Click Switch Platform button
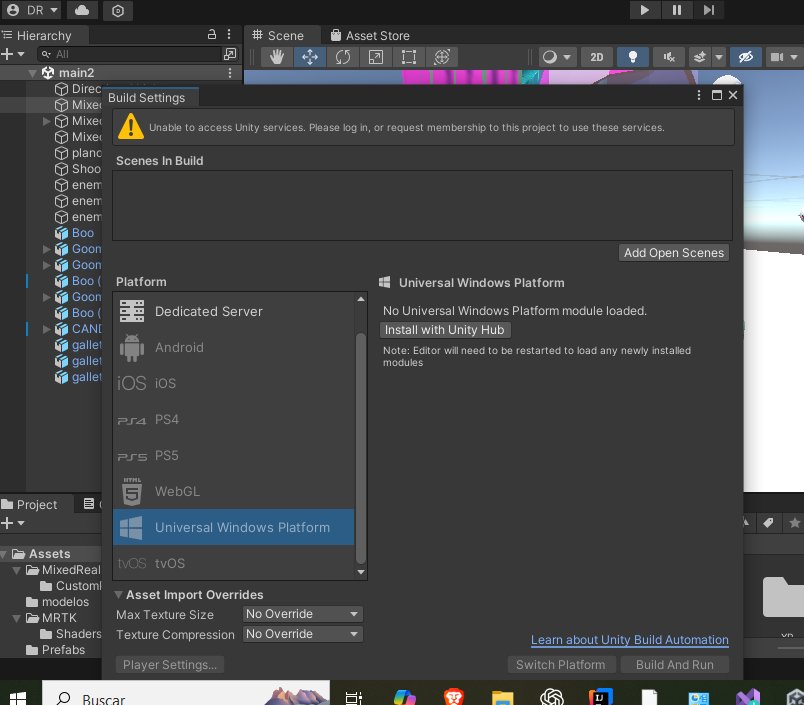This screenshot has width=804, height=705. 561,664
